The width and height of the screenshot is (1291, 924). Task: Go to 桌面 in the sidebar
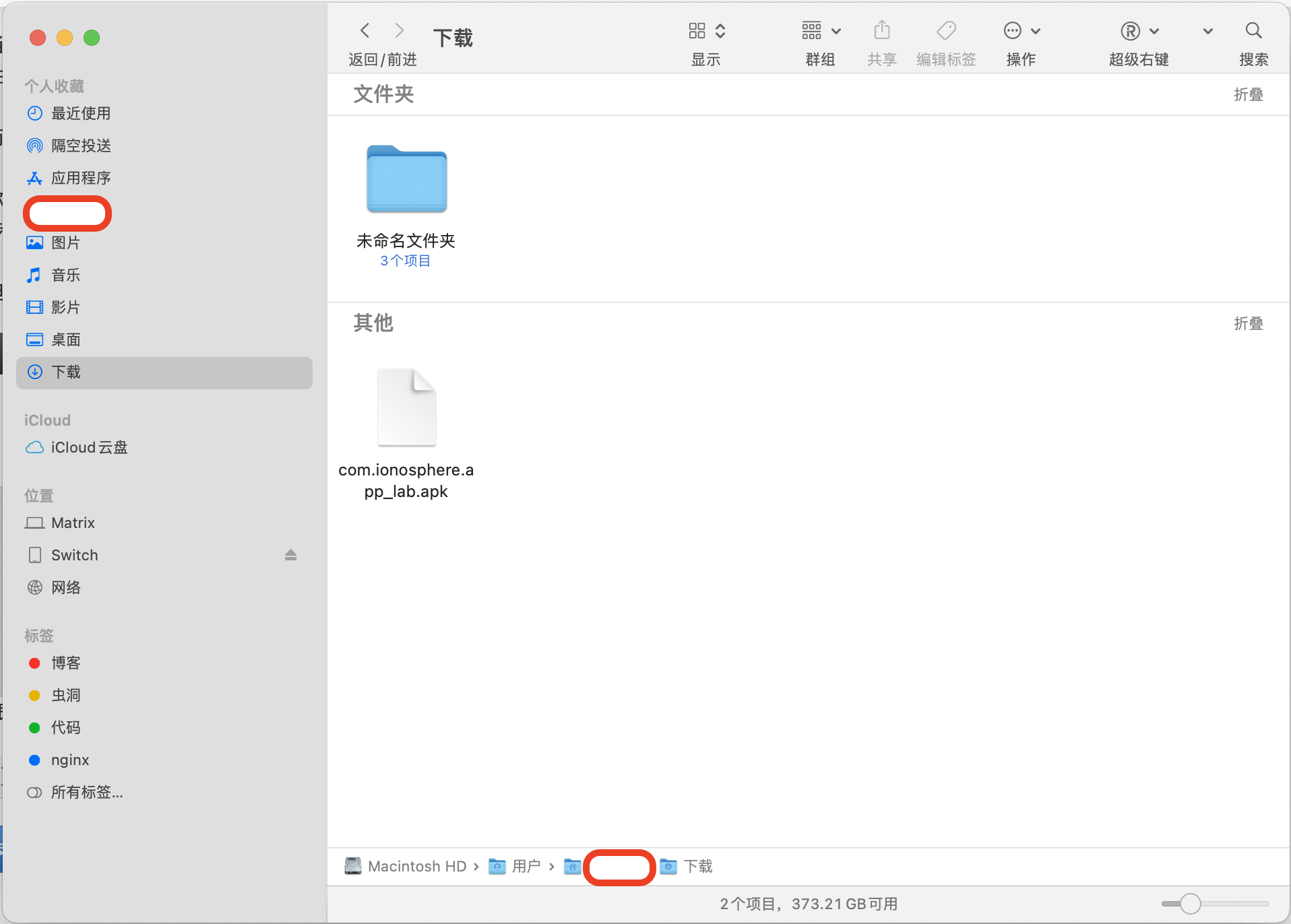[x=164, y=339]
